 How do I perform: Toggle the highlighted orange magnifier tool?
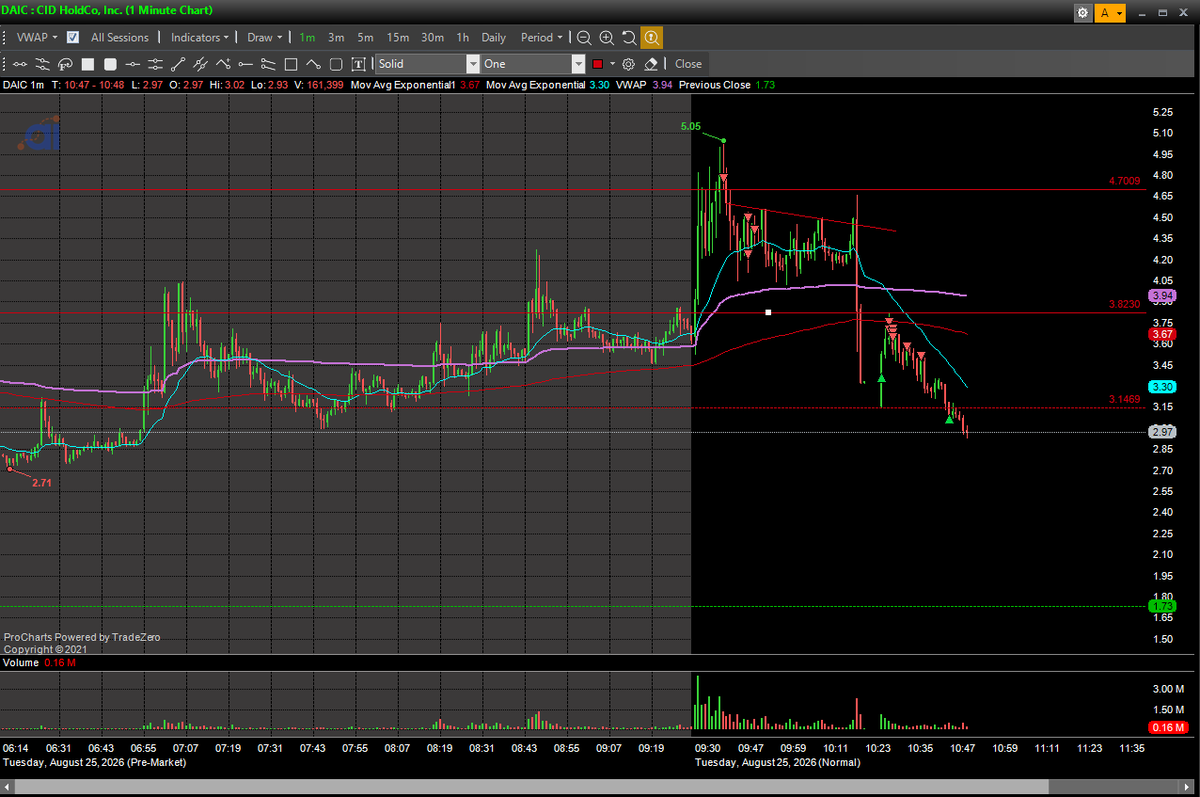(651, 37)
